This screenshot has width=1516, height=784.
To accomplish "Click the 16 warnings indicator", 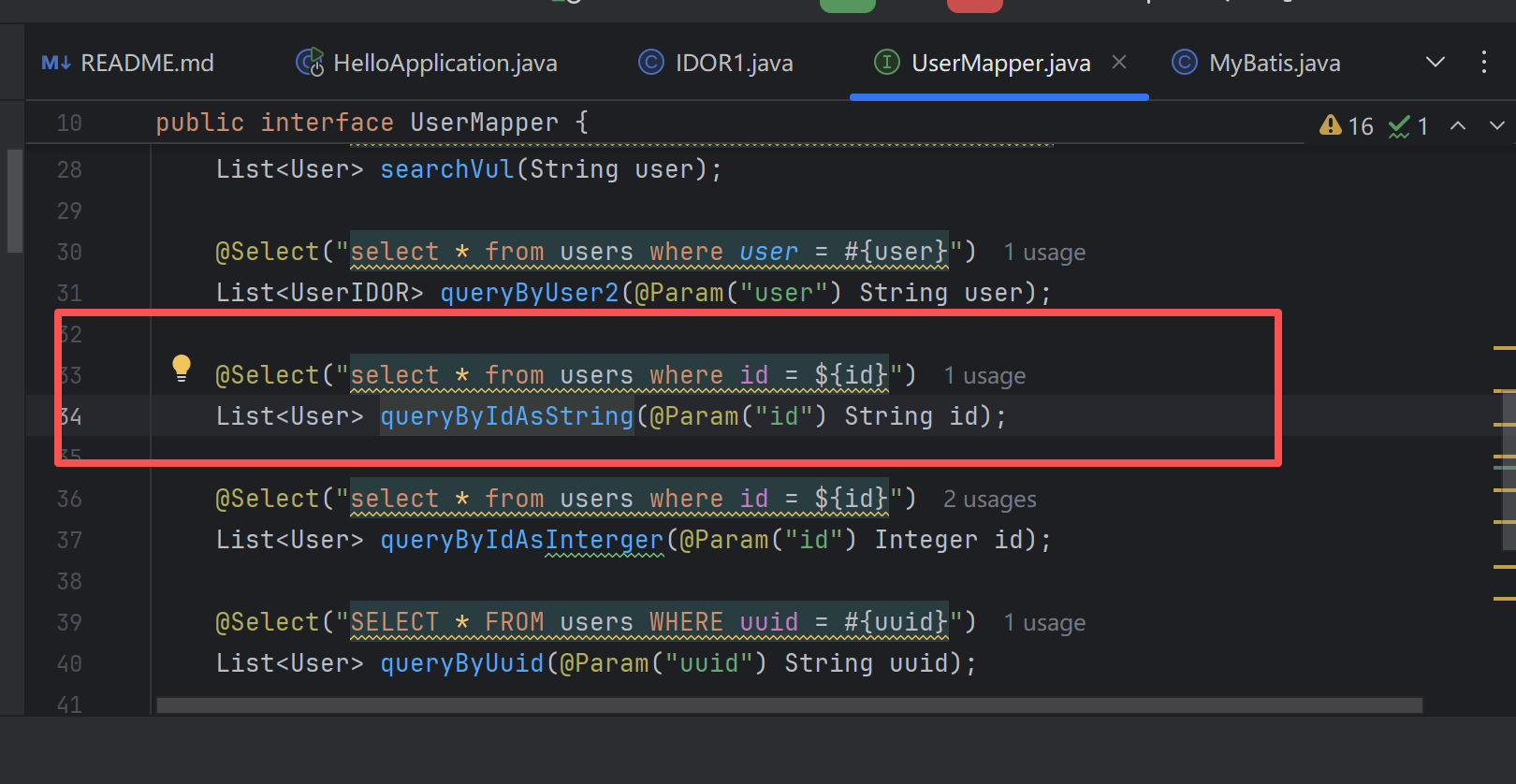I will coord(1346,125).
